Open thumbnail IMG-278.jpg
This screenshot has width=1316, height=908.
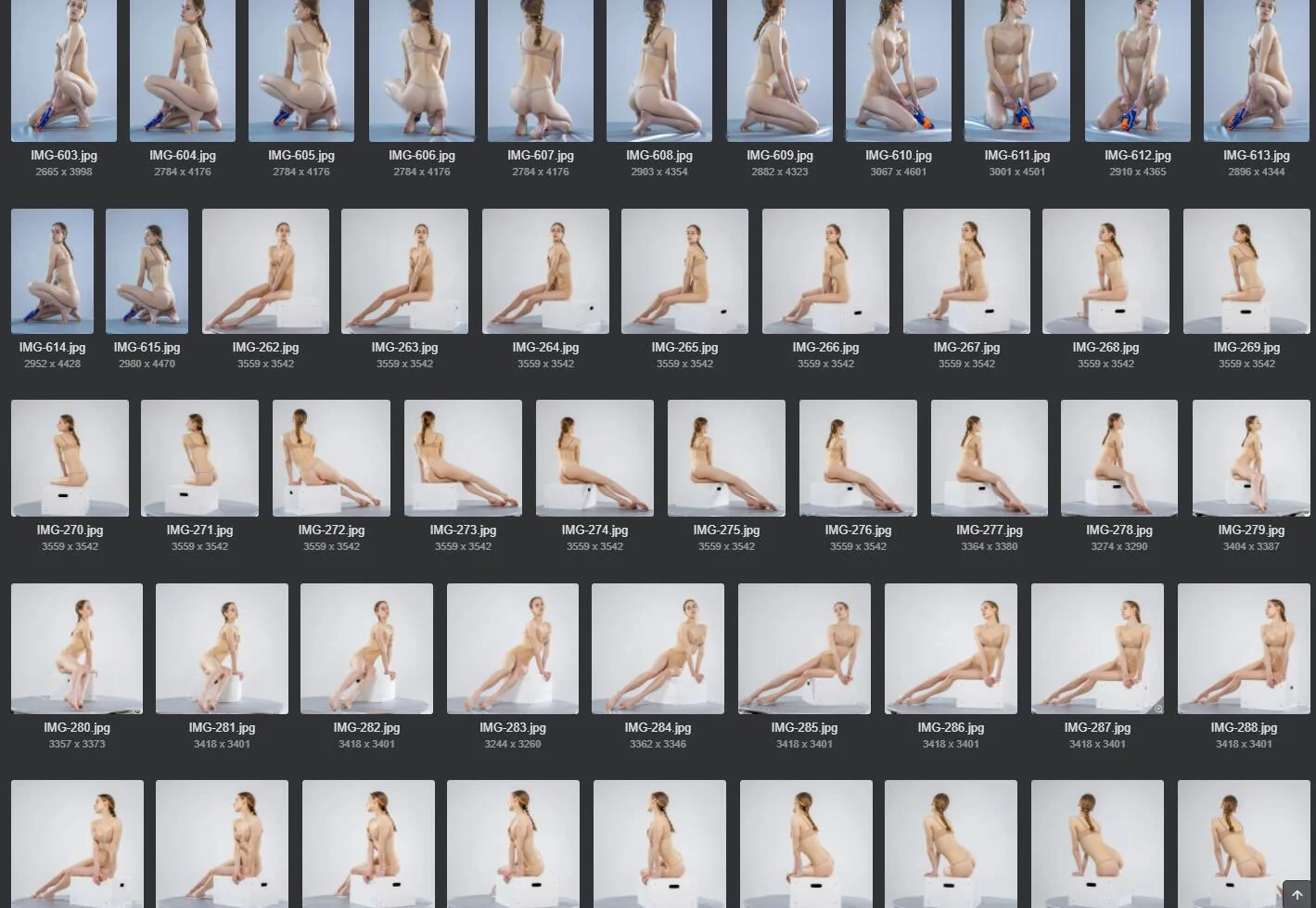pyautogui.click(x=1119, y=458)
